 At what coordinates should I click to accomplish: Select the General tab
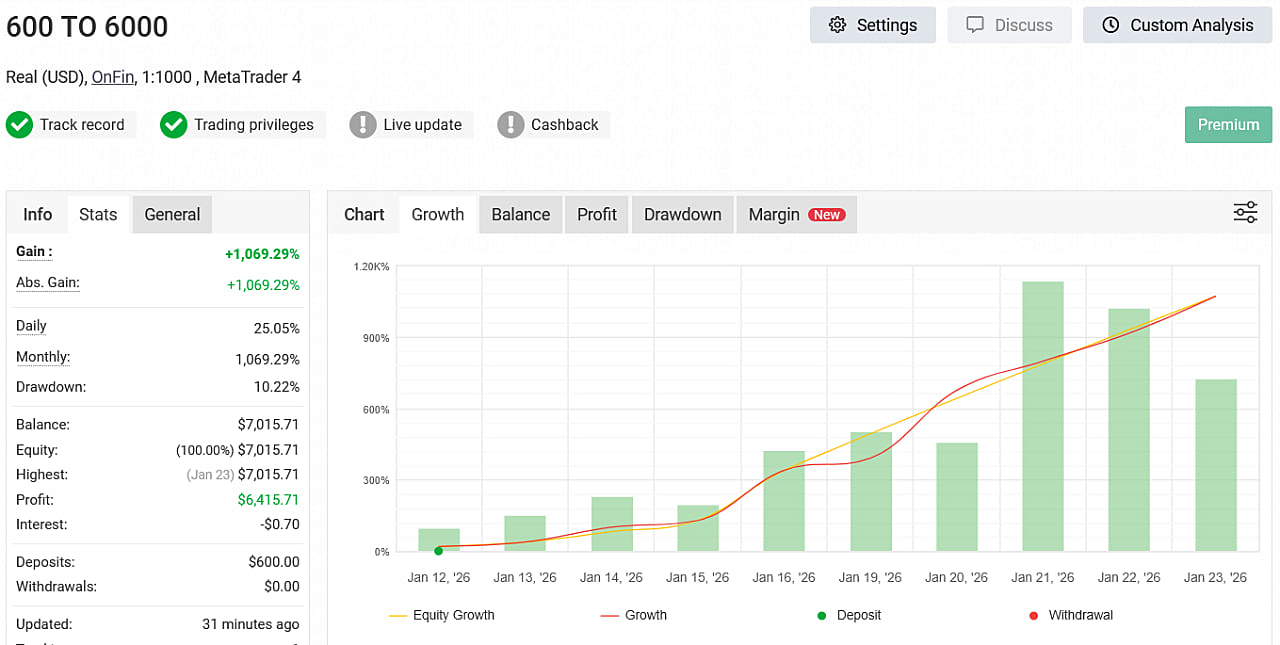172,214
